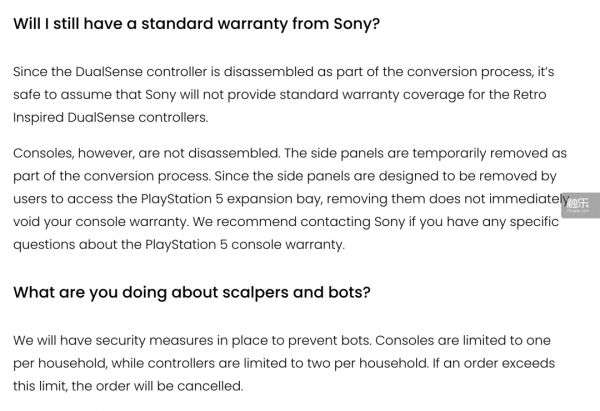This screenshot has width=600, height=411.
Task: Click the 'standard warranty from Sony' heading
Action: [x=196, y=23]
